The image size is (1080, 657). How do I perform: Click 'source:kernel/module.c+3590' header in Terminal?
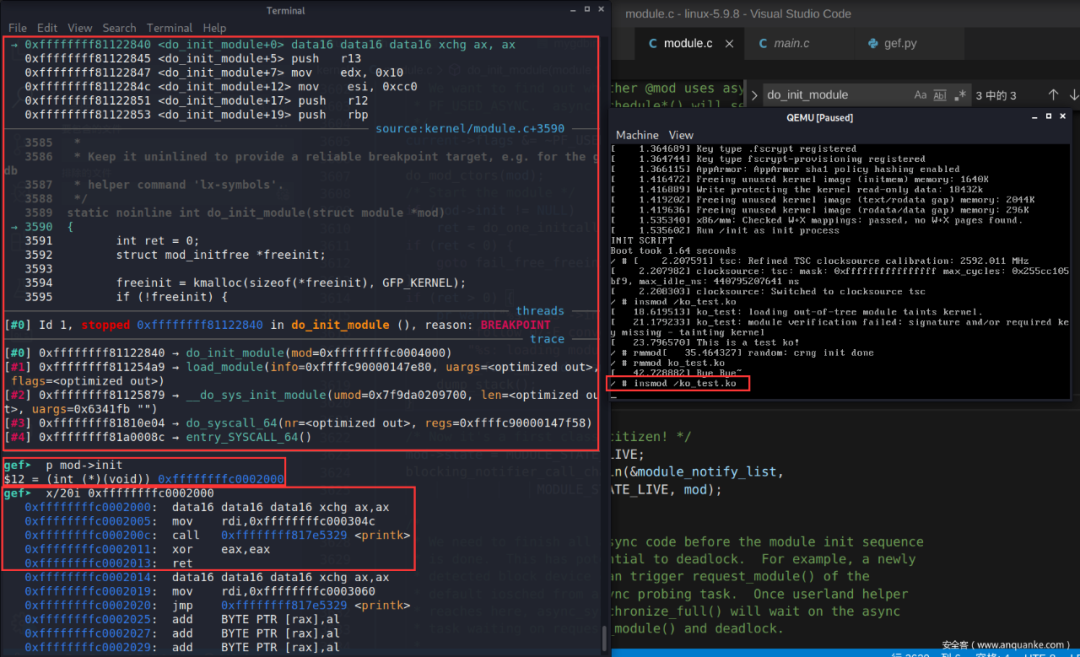click(x=470, y=129)
